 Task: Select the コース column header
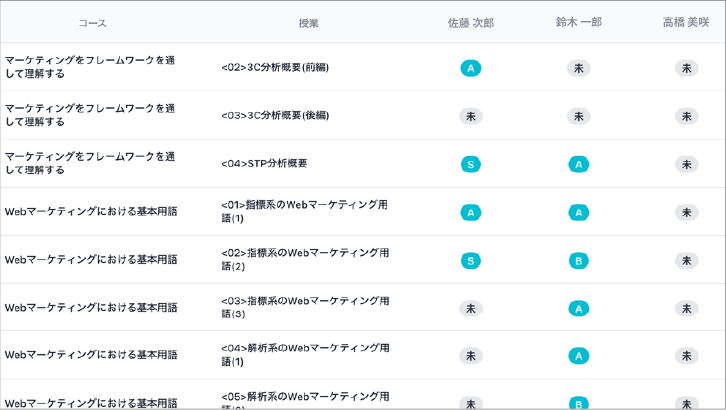click(92, 23)
